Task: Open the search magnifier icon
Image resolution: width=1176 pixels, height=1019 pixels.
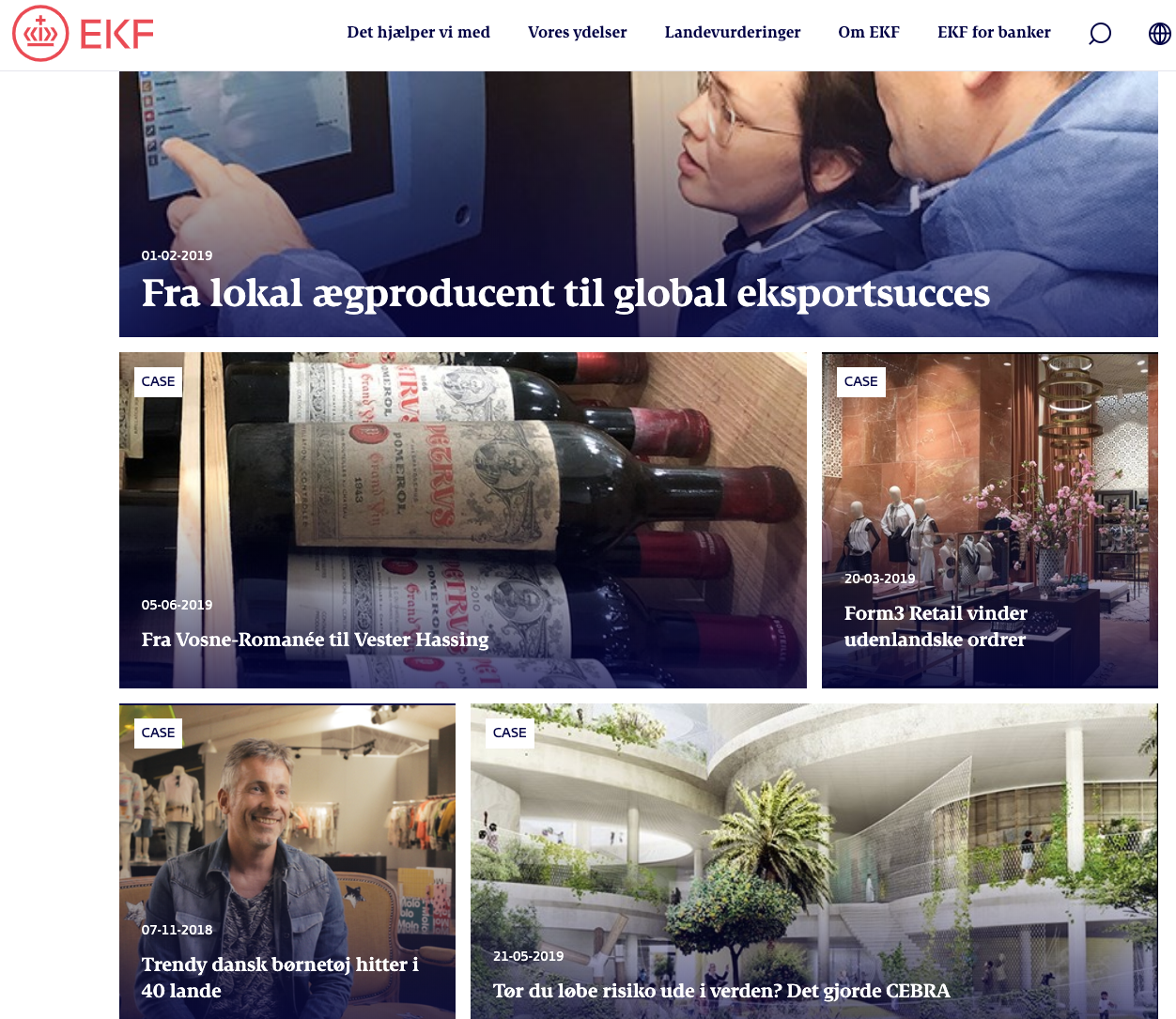Action: 1100,34
